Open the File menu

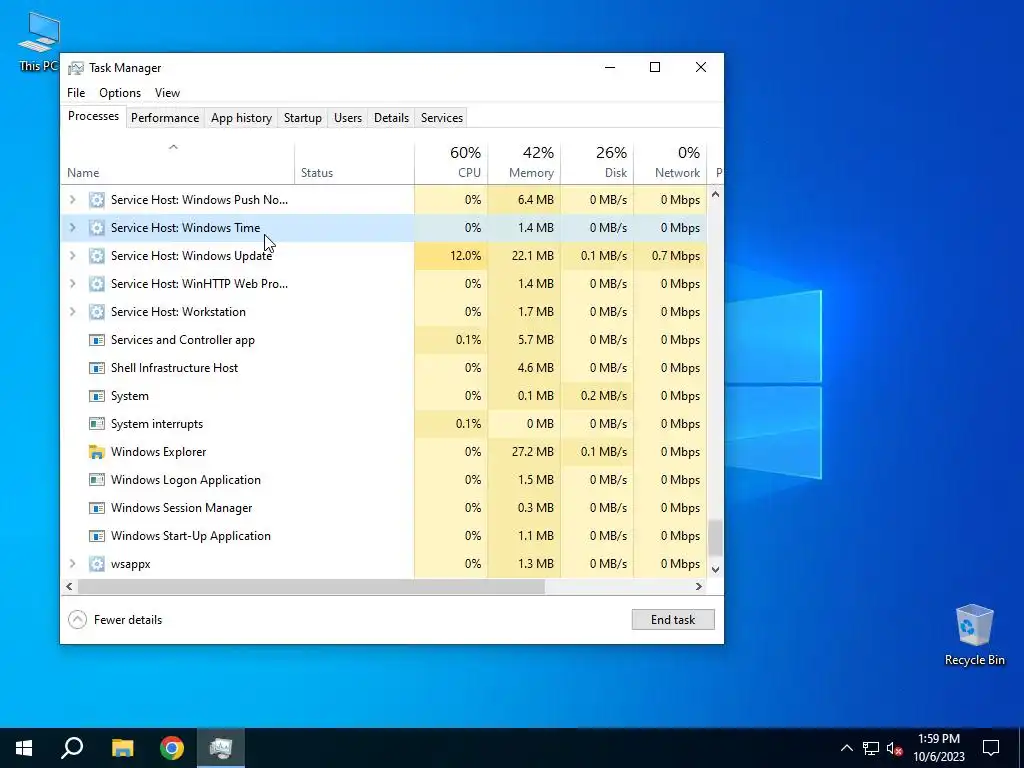76,93
